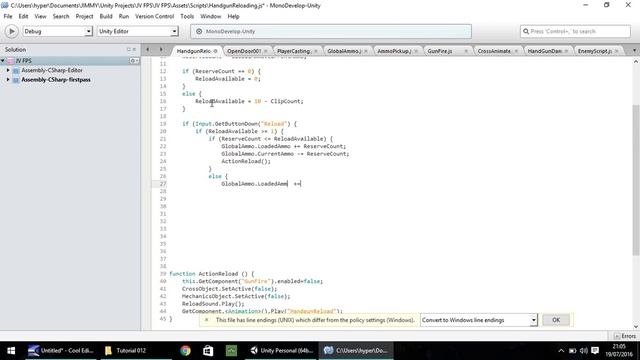This screenshot has width=640, height=360.
Task: Click the line endings warning icon
Action: tap(207, 320)
